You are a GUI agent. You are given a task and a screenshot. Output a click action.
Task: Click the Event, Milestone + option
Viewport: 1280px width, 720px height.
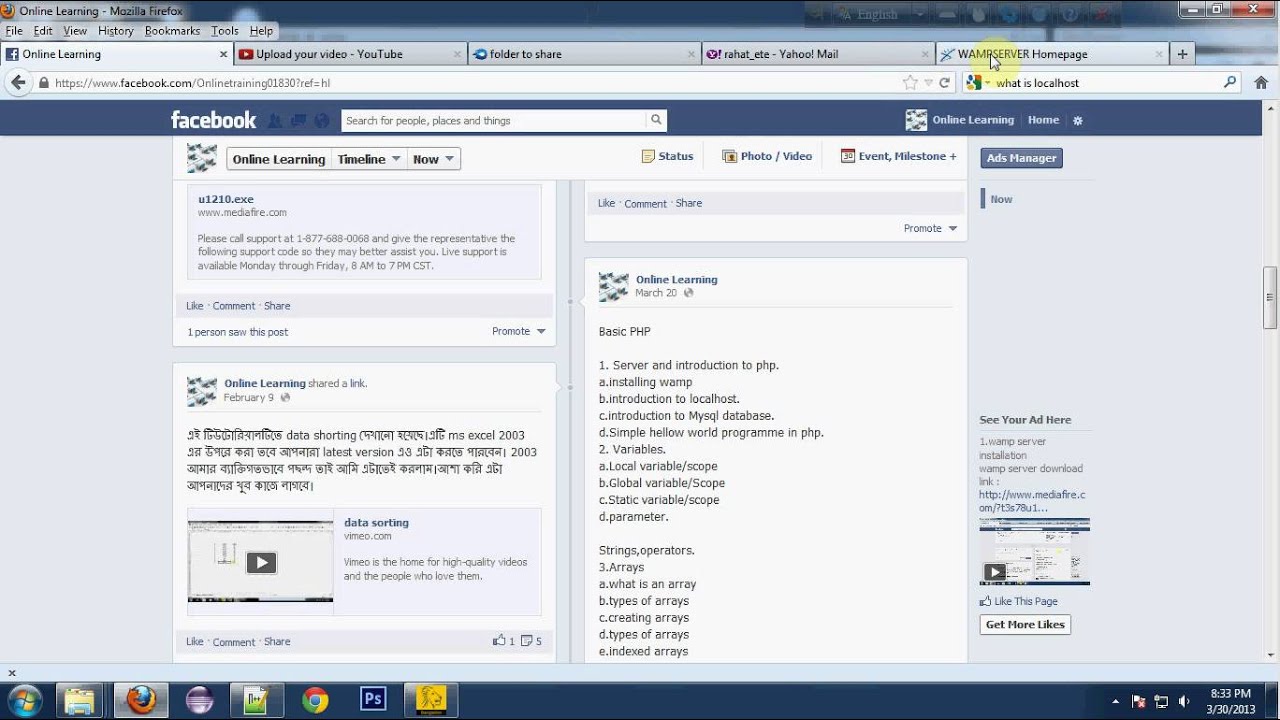tap(899, 156)
